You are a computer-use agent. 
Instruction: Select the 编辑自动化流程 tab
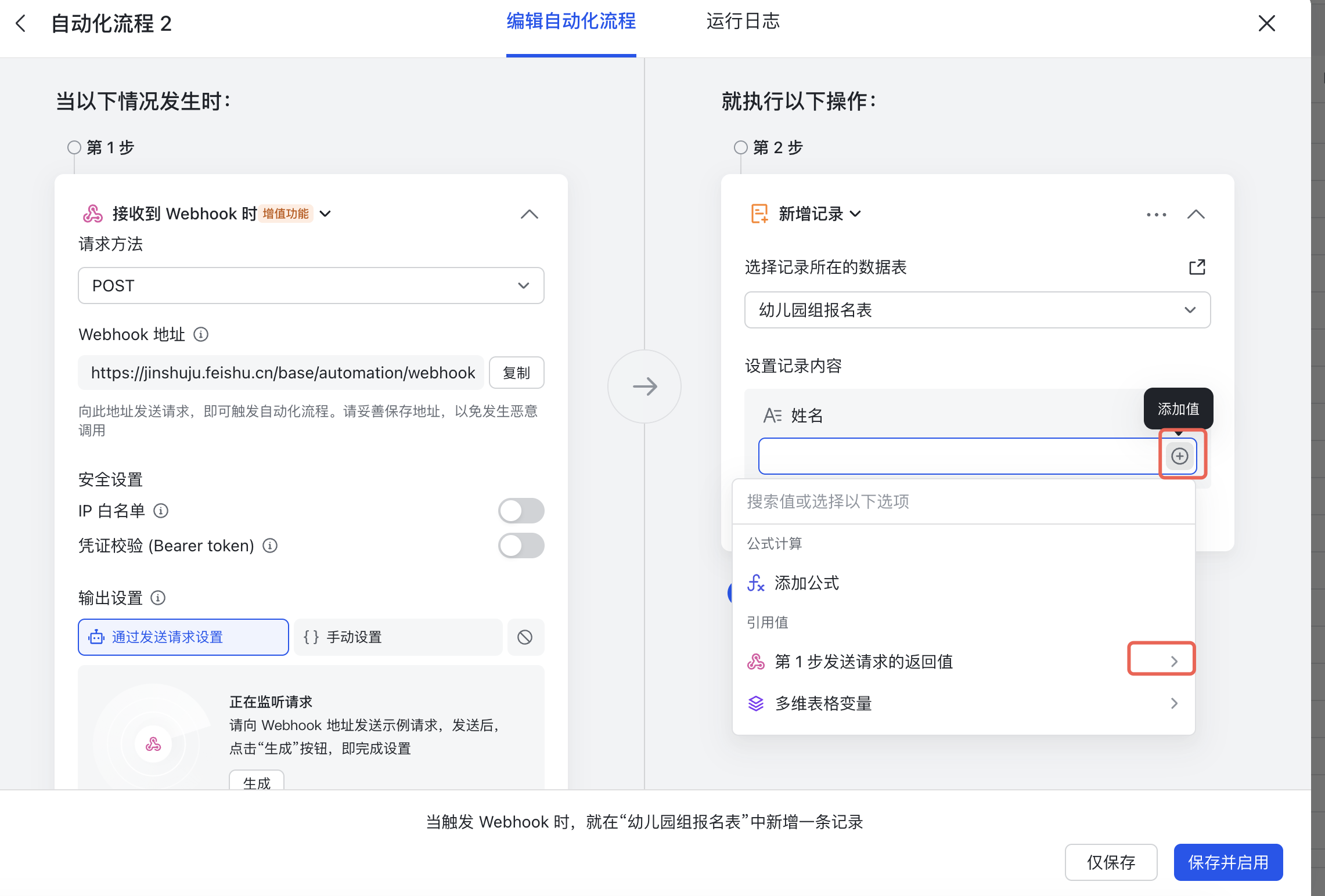(571, 21)
